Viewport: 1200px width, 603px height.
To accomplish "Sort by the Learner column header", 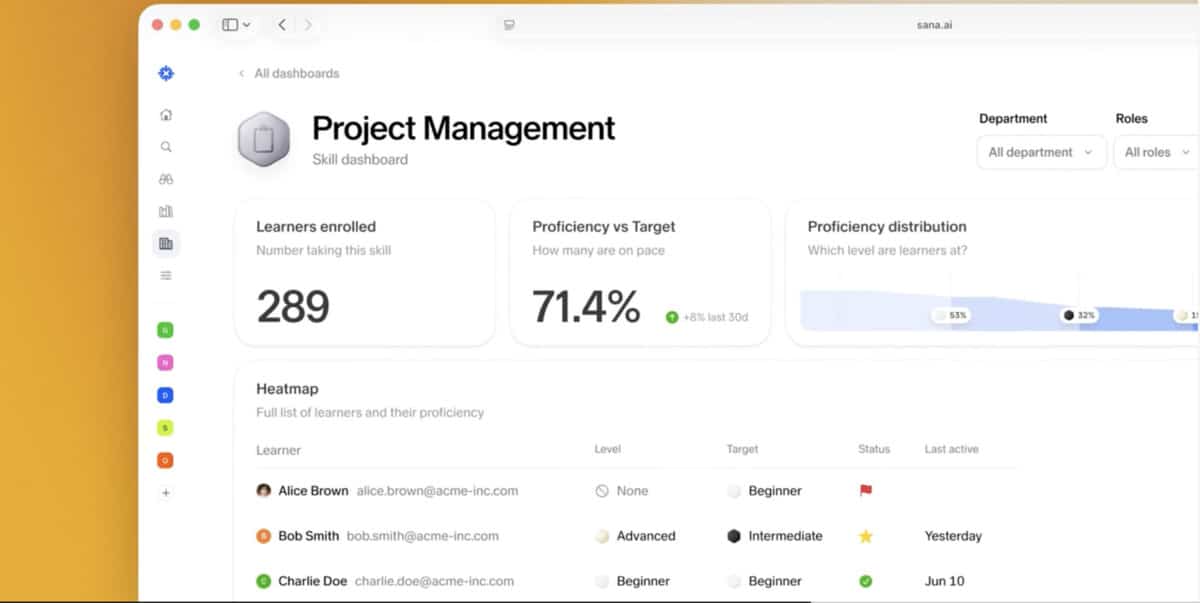I will [x=278, y=450].
